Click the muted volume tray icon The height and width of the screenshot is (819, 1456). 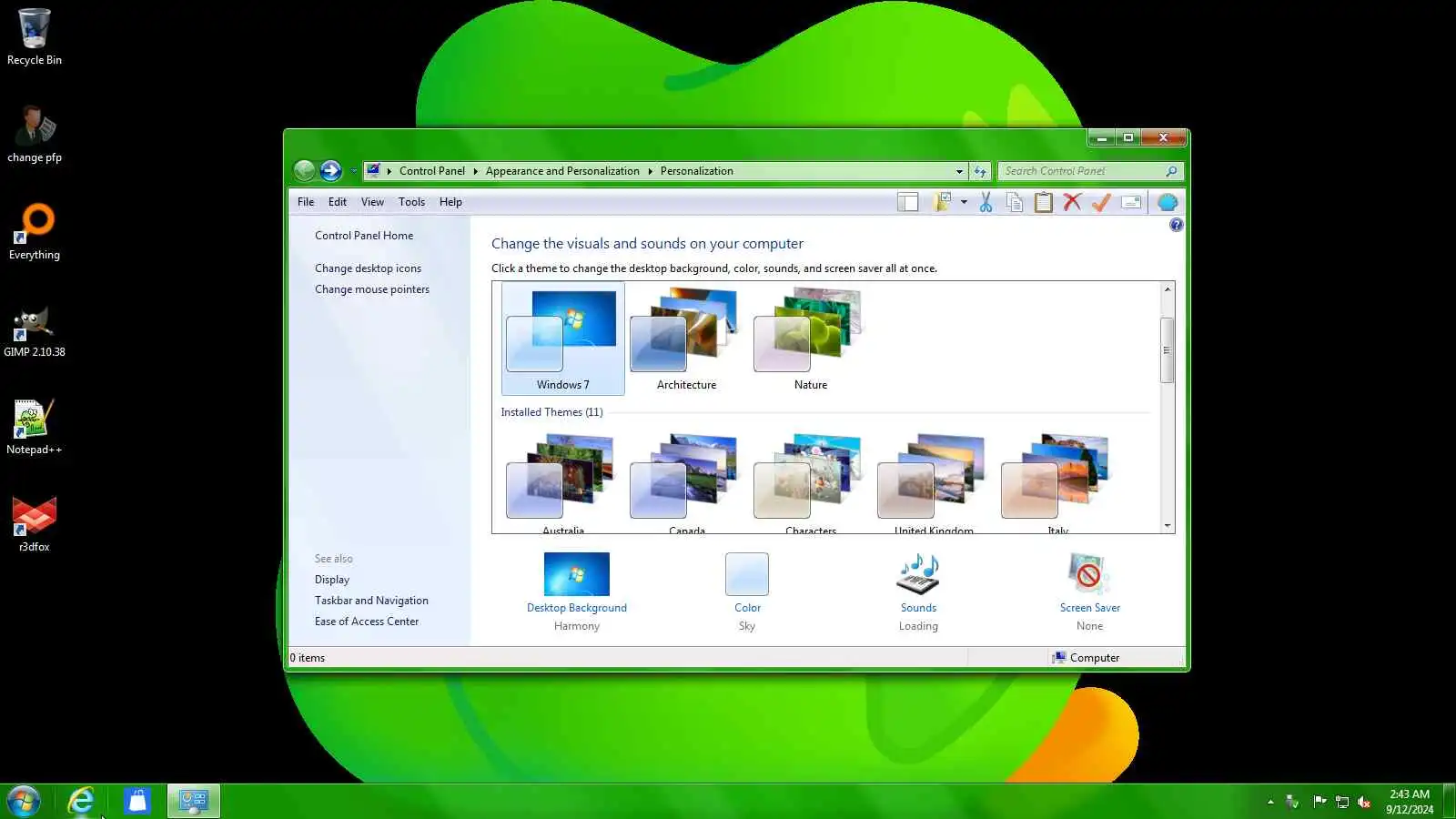tap(1364, 802)
